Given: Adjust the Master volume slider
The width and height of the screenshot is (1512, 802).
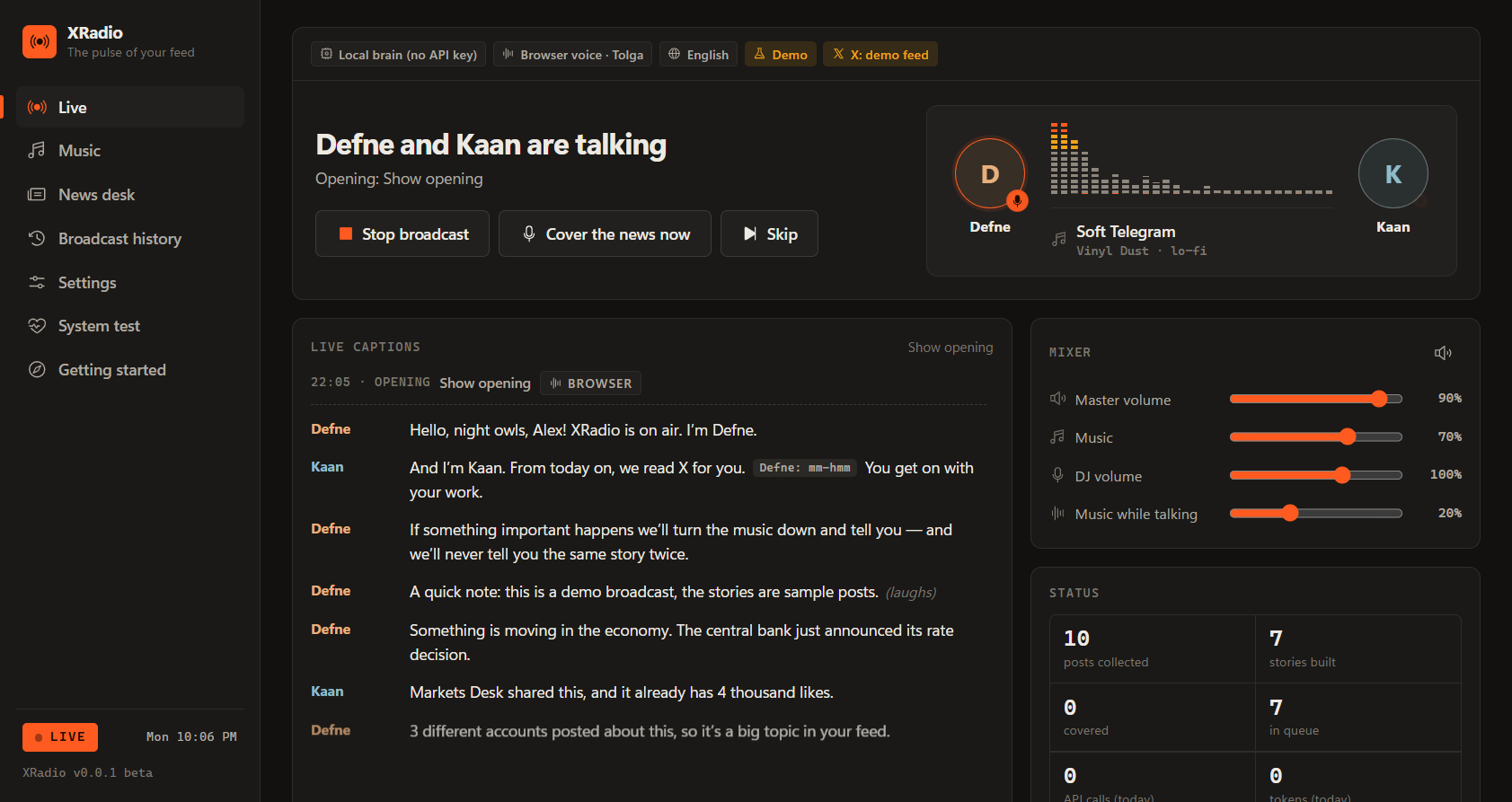Looking at the screenshot, I should (x=1316, y=399).
